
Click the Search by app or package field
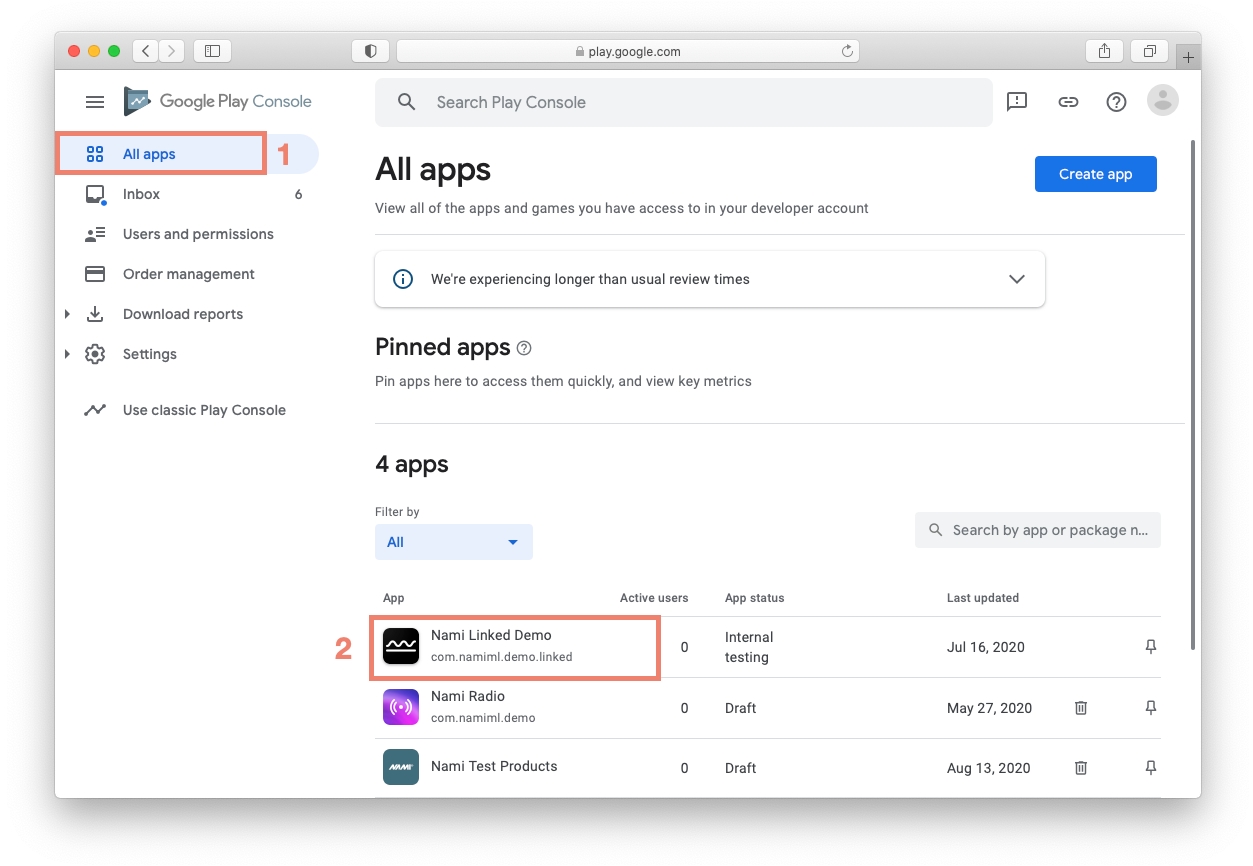pos(1038,530)
